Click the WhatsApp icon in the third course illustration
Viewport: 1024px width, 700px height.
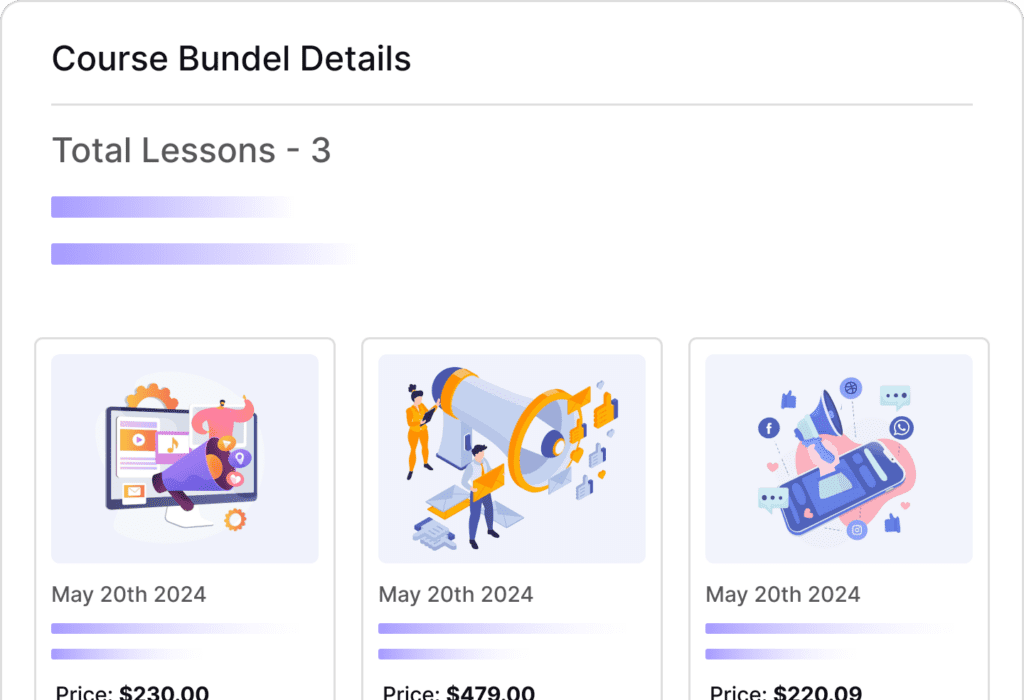901,427
